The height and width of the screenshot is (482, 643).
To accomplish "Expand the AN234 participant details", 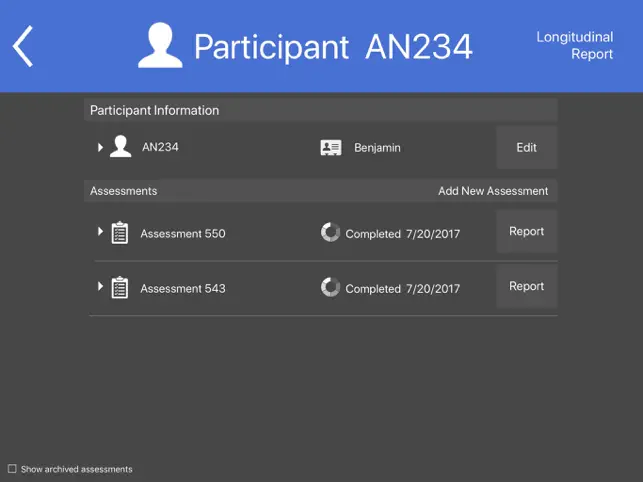I will click(100, 147).
